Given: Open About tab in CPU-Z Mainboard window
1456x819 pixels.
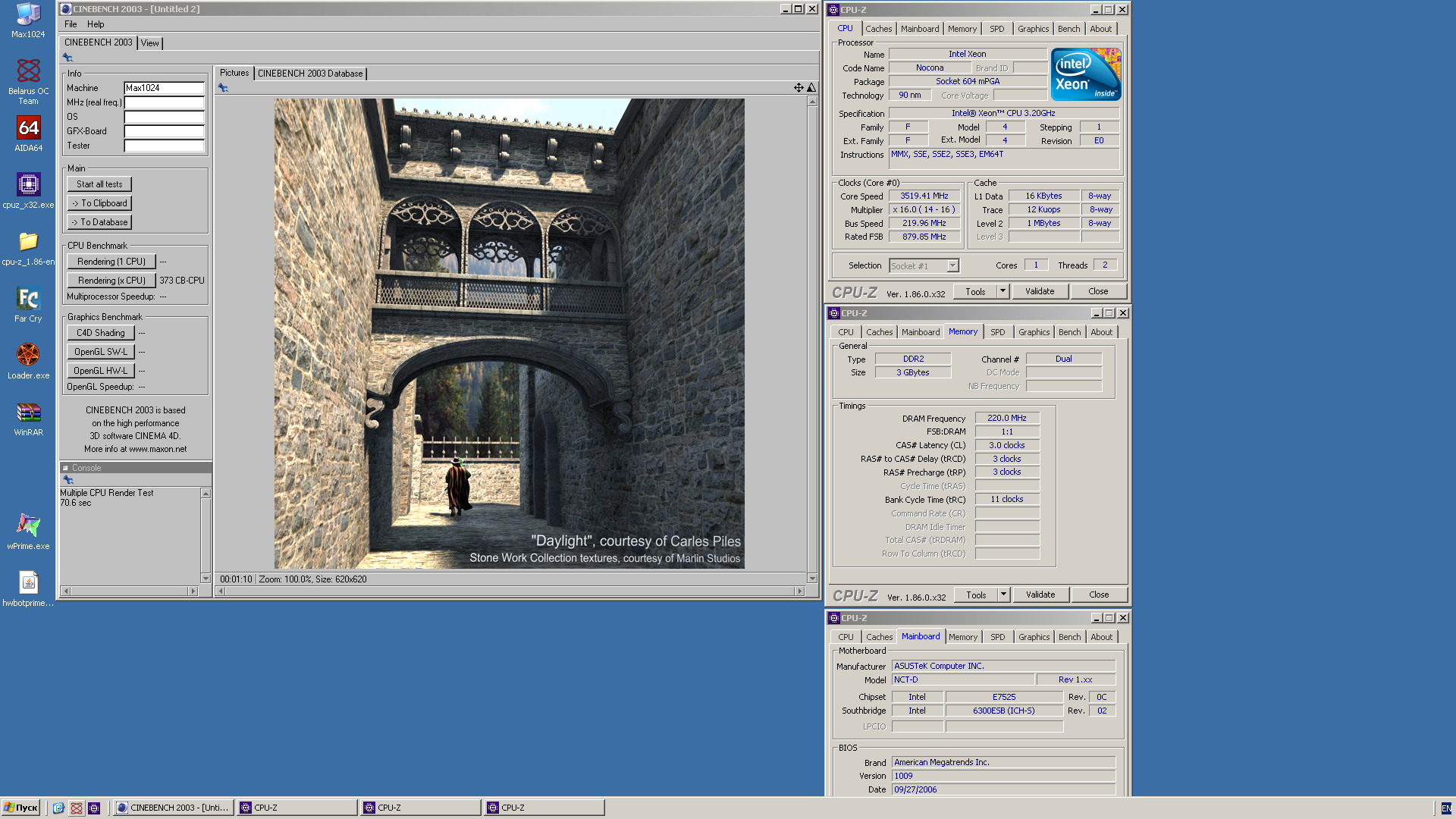Looking at the screenshot, I should pos(1101,637).
